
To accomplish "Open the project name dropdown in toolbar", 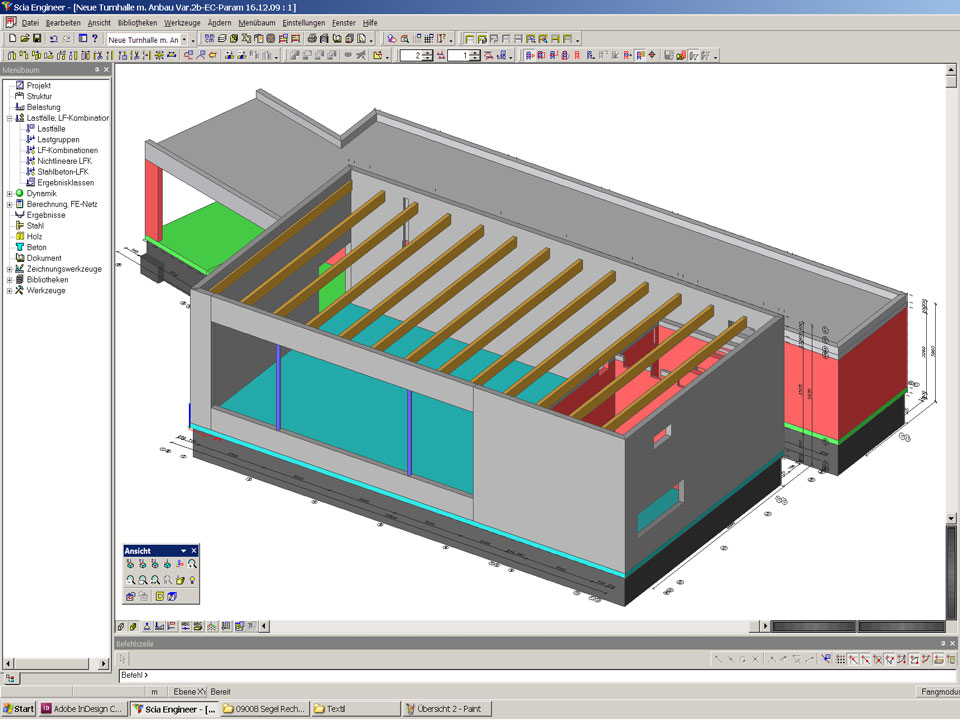I will (x=184, y=39).
